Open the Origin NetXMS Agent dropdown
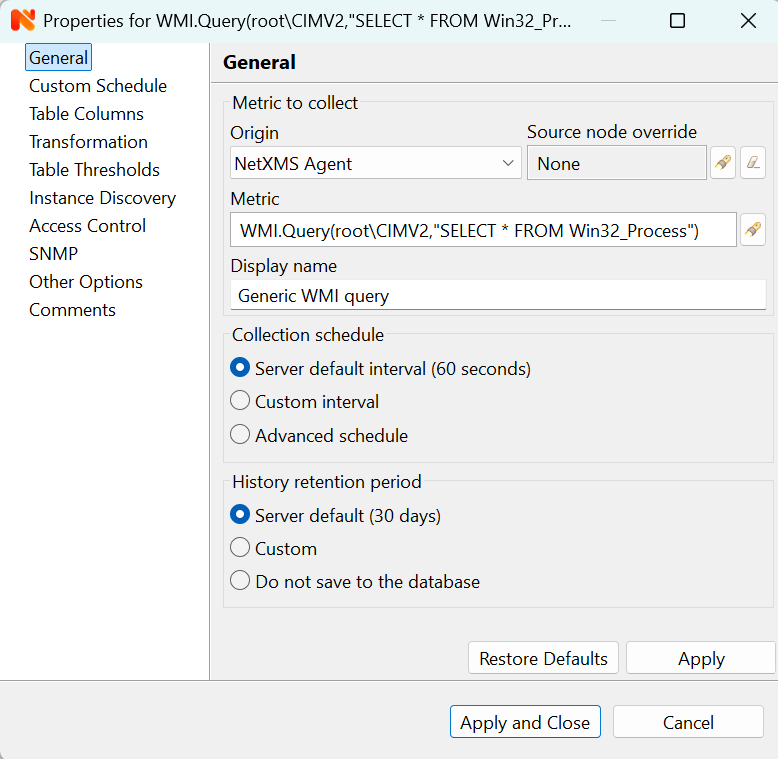This screenshot has width=778, height=759. [376, 163]
